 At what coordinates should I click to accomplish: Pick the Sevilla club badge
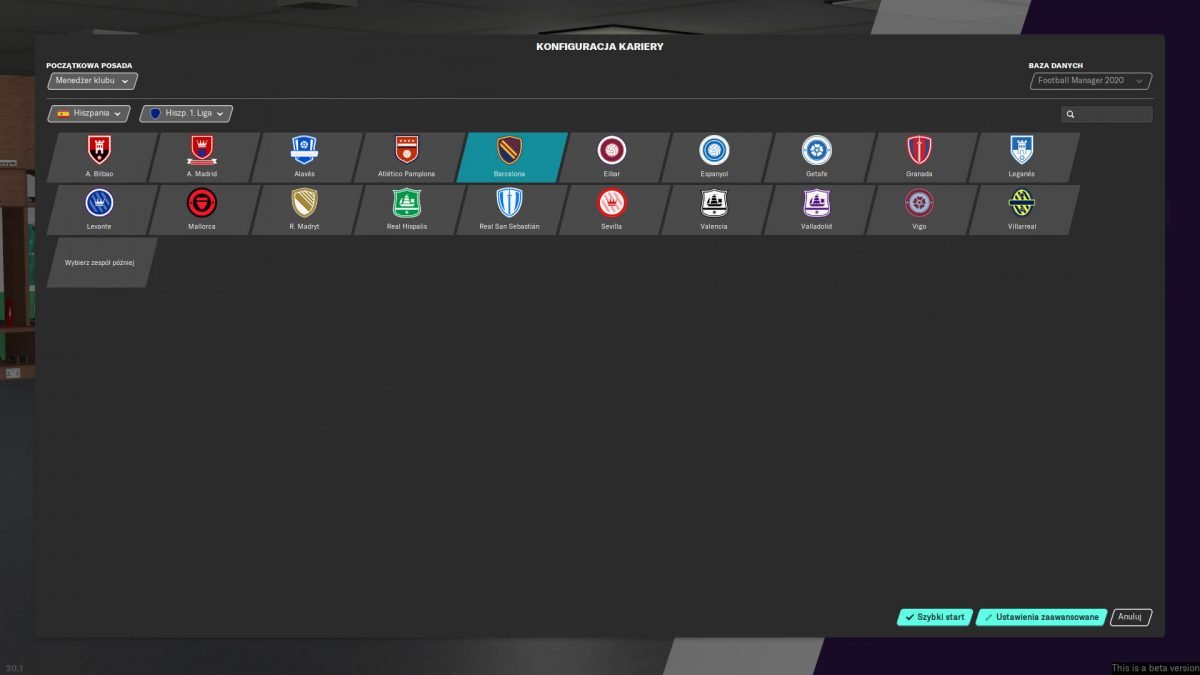tap(612, 203)
